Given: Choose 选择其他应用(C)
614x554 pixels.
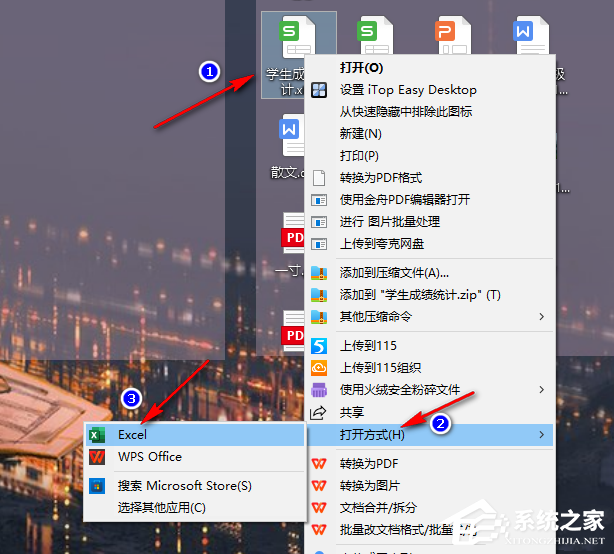Looking at the screenshot, I should point(195,508).
